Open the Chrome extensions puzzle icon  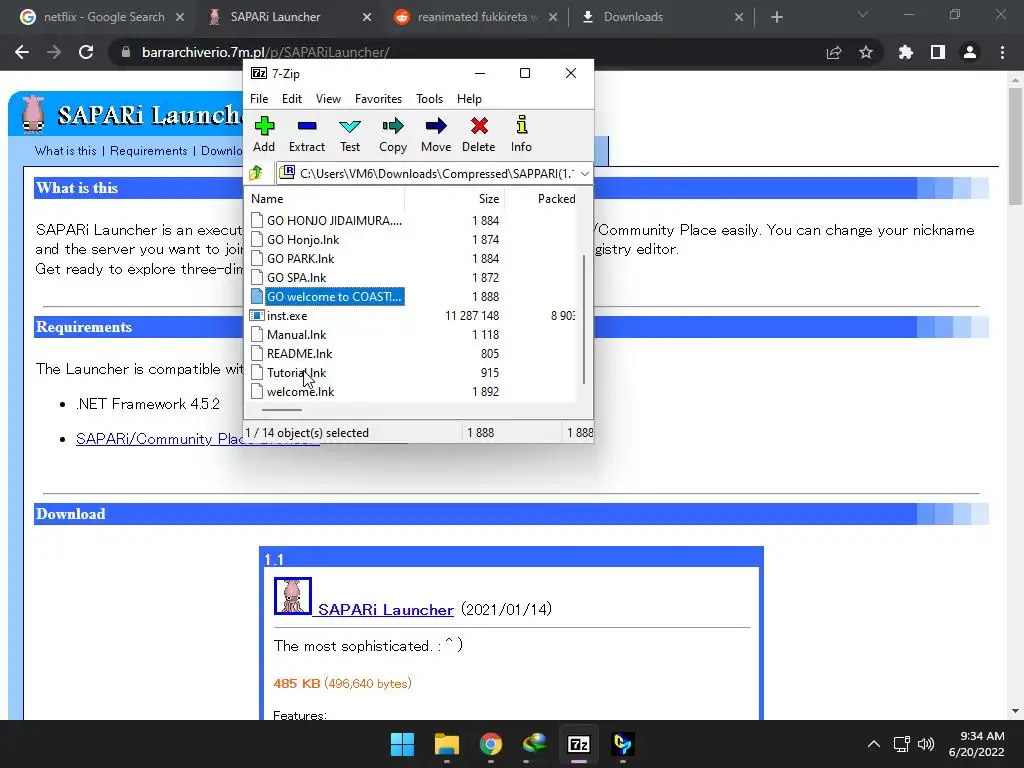[x=905, y=52]
